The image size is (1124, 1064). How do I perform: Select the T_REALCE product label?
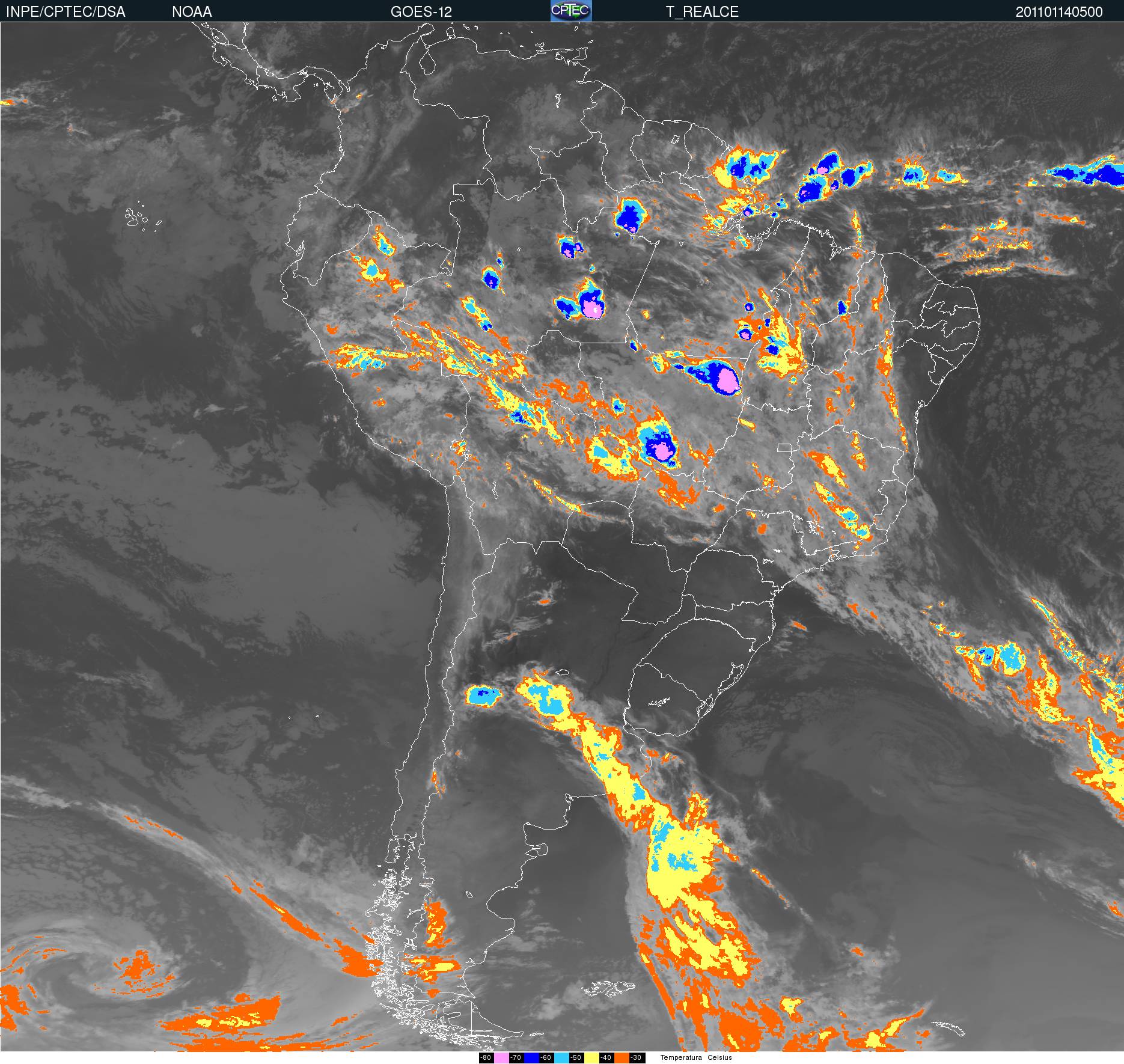(x=702, y=12)
